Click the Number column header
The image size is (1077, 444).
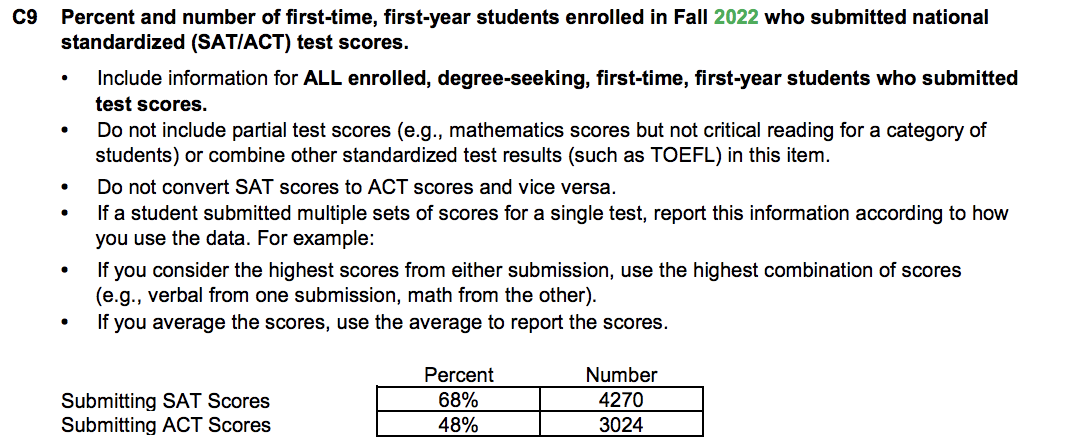(x=621, y=375)
